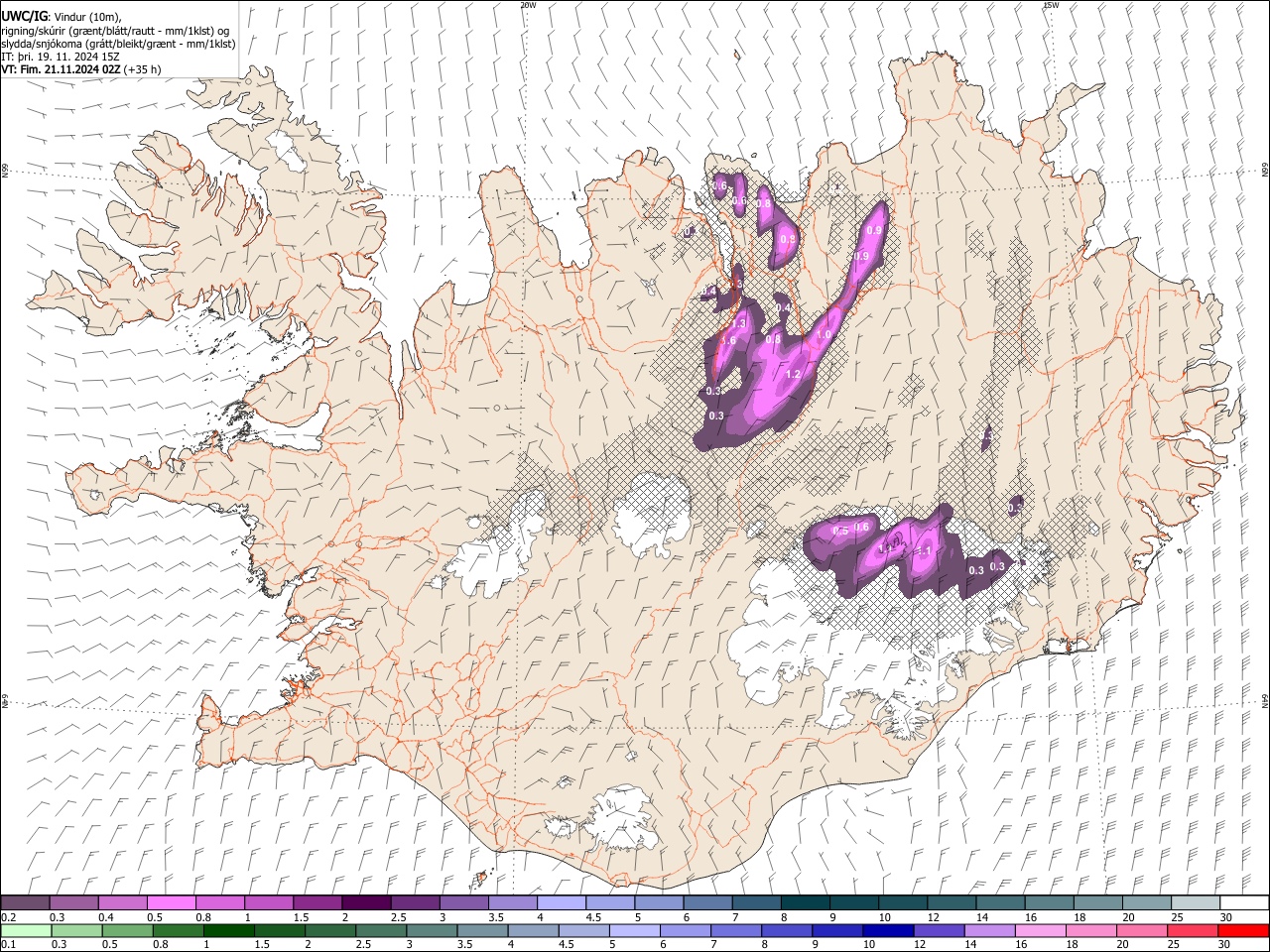Click the "0.1" legend scale label

[x=8, y=944]
